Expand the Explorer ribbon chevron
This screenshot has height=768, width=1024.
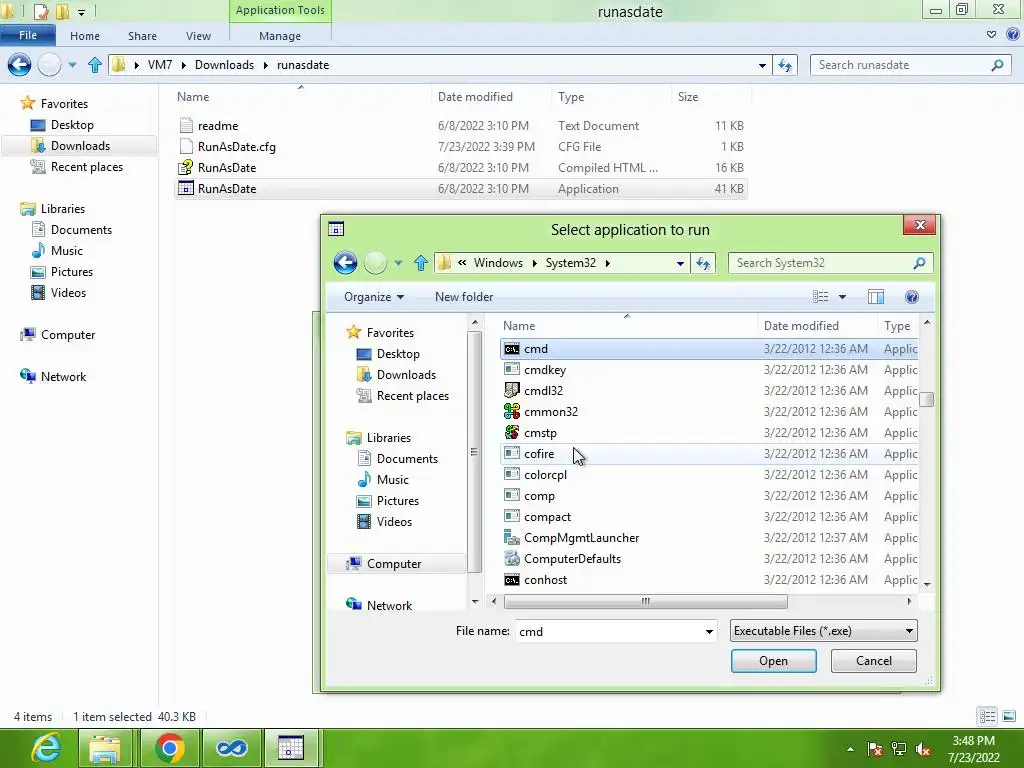pos(991,35)
